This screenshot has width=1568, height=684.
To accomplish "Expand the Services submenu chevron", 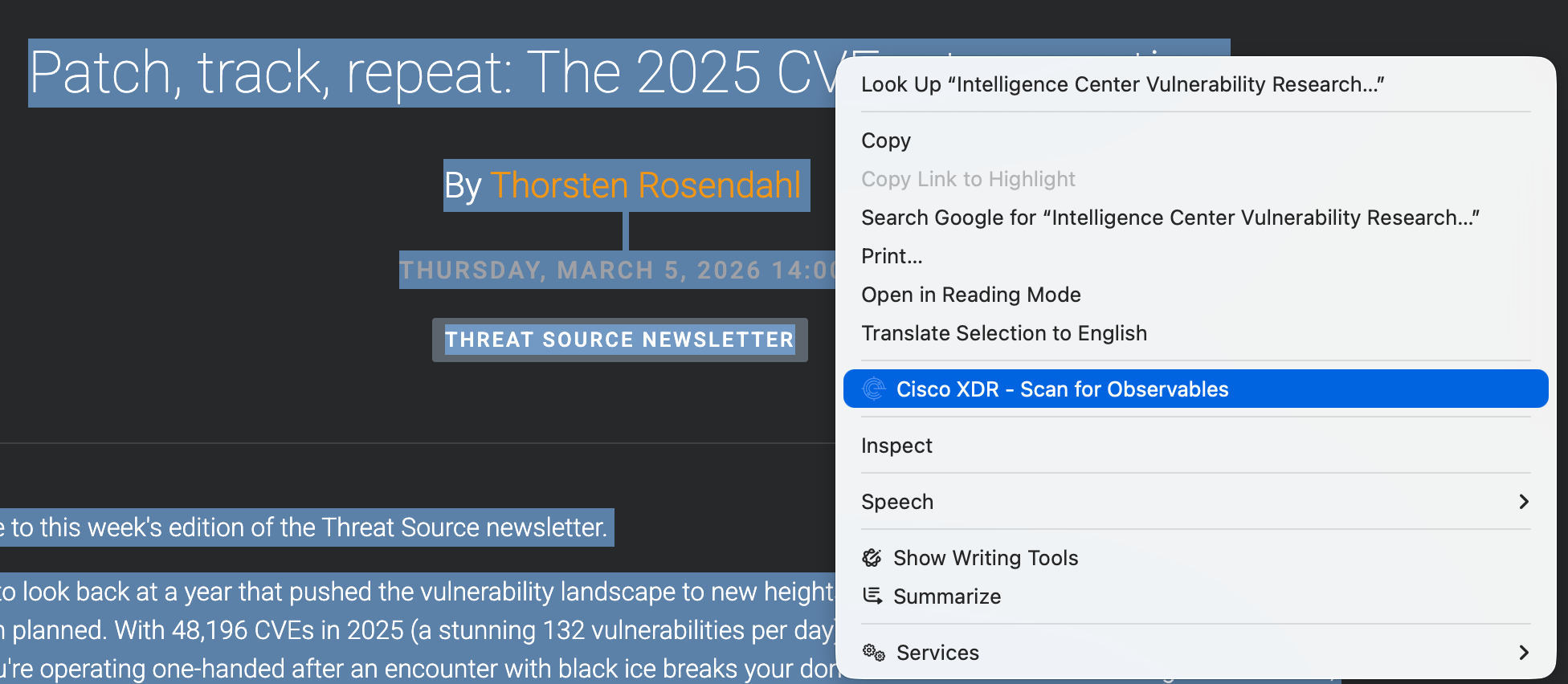I will point(1523,653).
